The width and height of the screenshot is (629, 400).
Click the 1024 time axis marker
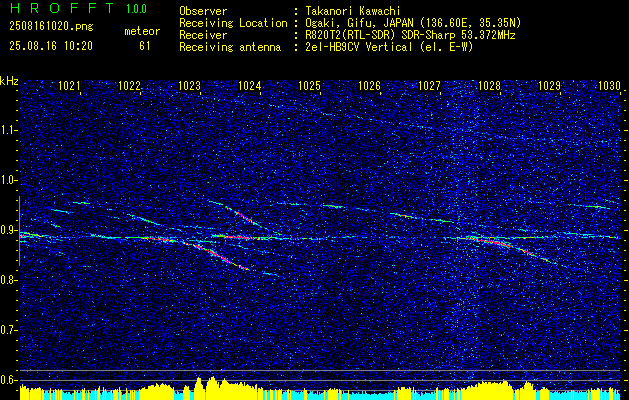(x=250, y=85)
